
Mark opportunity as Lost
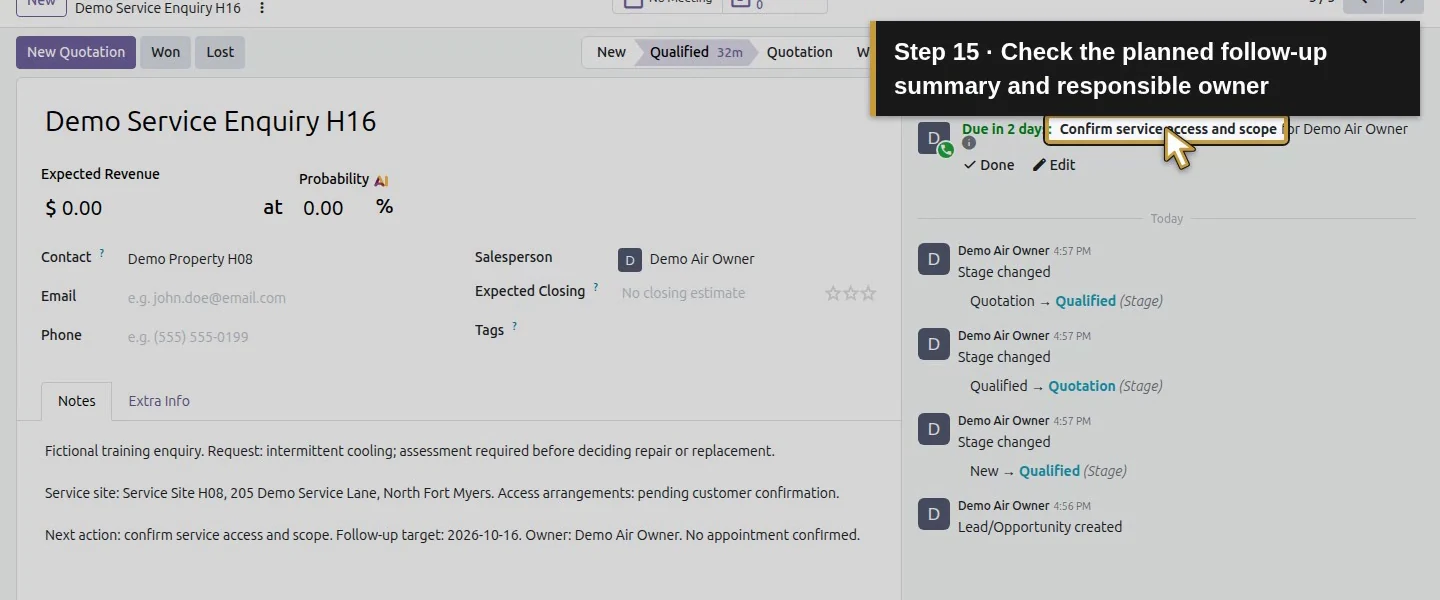[220, 52]
